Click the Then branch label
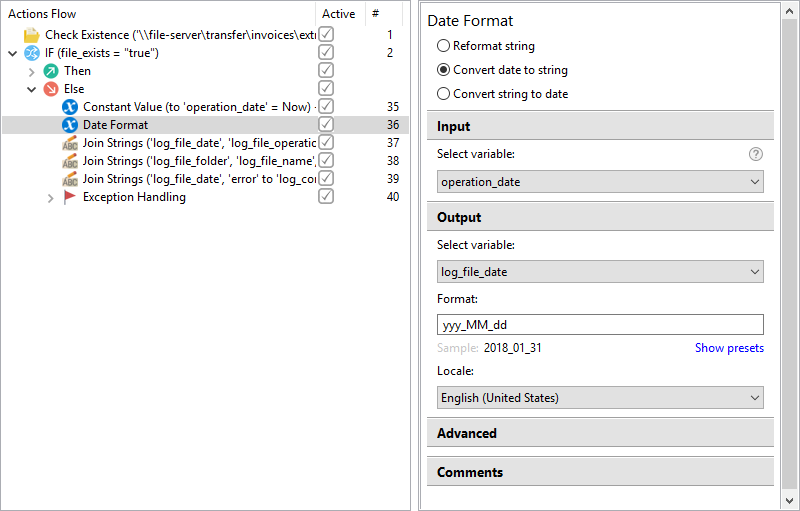 (x=77, y=71)
